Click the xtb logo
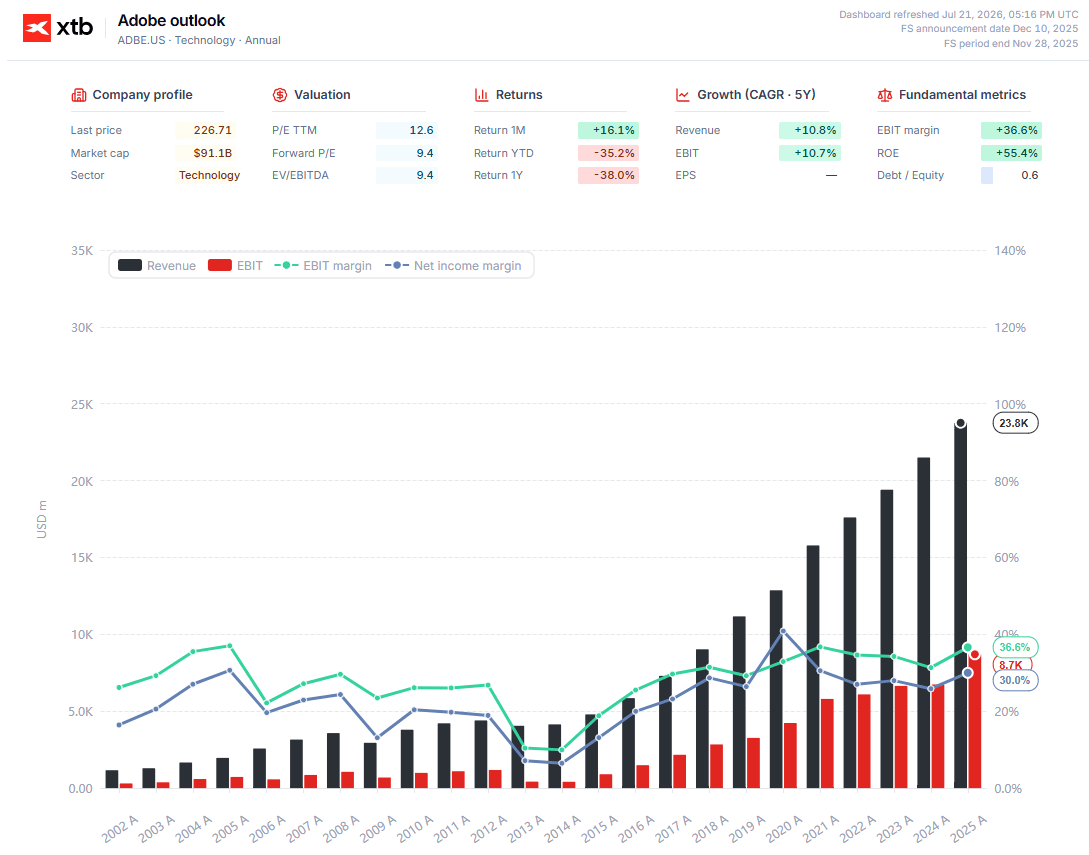The height and width of the screenshot is (855, 1089). click(58, 28)
